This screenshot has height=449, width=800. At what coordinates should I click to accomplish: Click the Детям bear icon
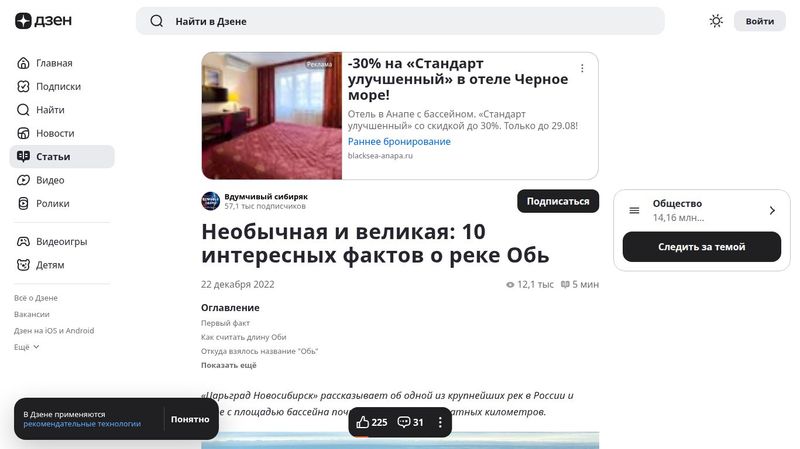(x=23, y=265)
